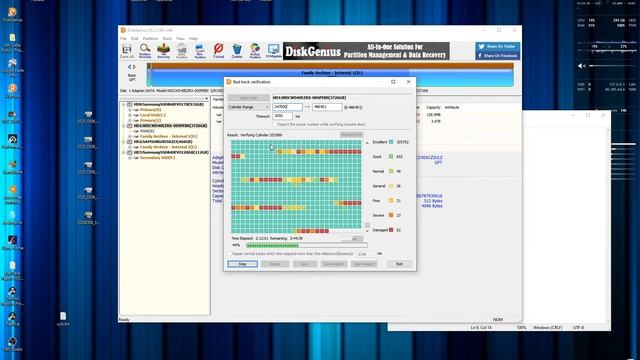
Task: Collapse the HD0 Samsung SSD tree node
Action: (x=124, y=104)
